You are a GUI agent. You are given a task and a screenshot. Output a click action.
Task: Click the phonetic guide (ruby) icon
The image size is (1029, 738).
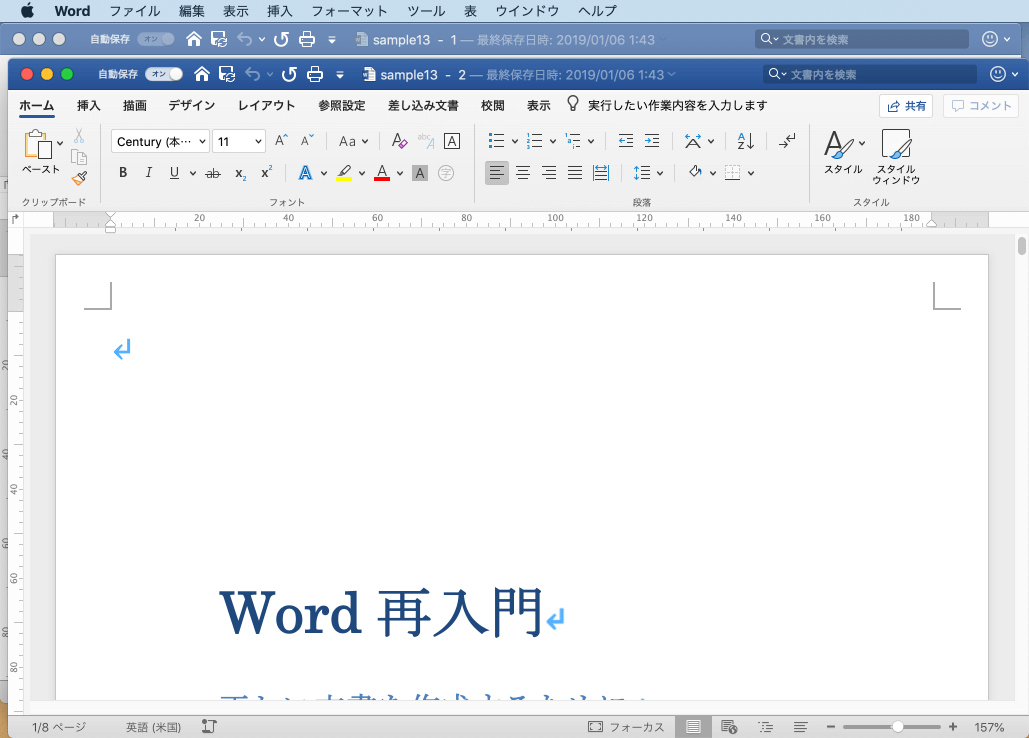tap(425, 140)
